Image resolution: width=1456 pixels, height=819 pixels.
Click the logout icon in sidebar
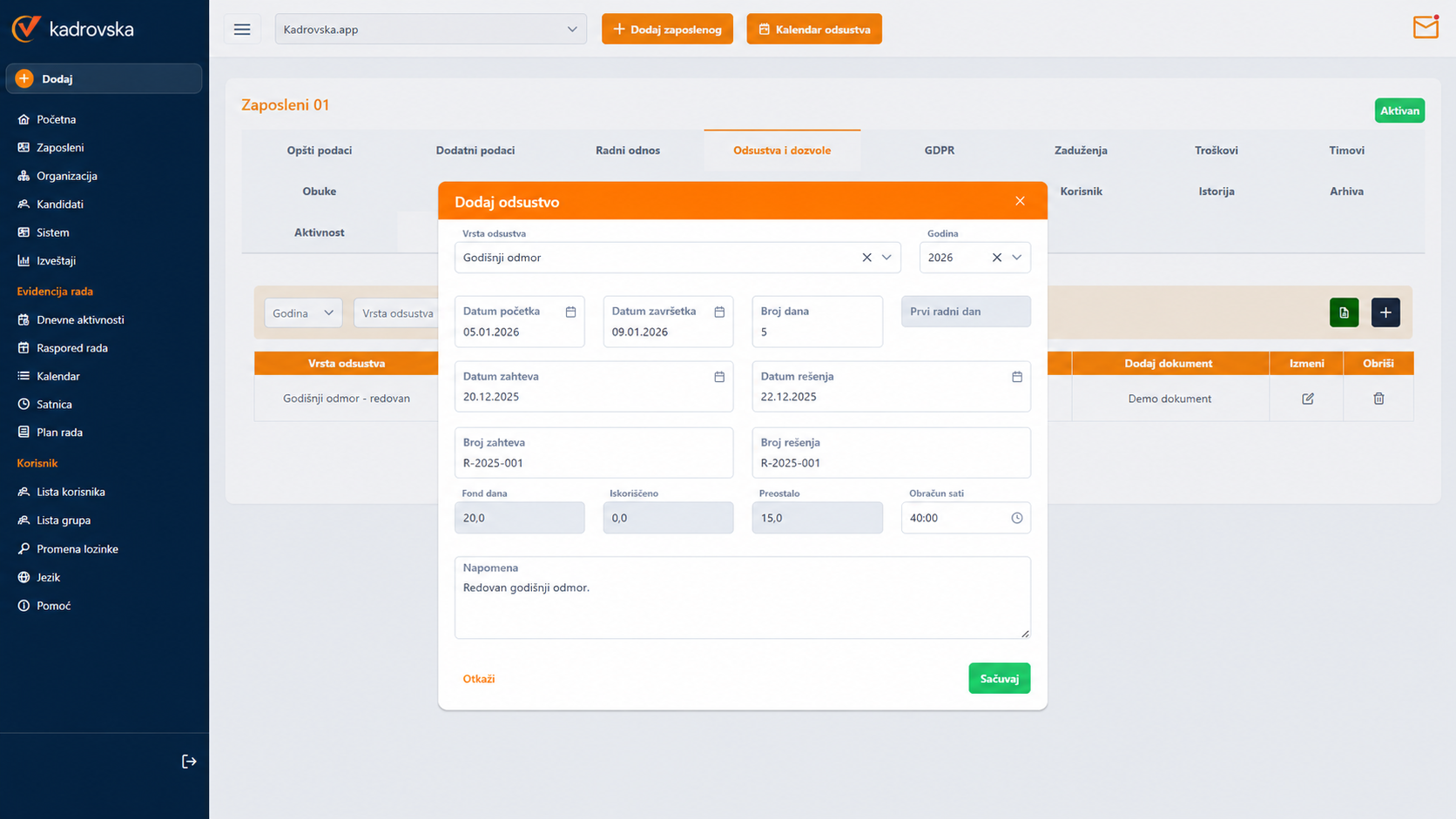tap(189, 762)
